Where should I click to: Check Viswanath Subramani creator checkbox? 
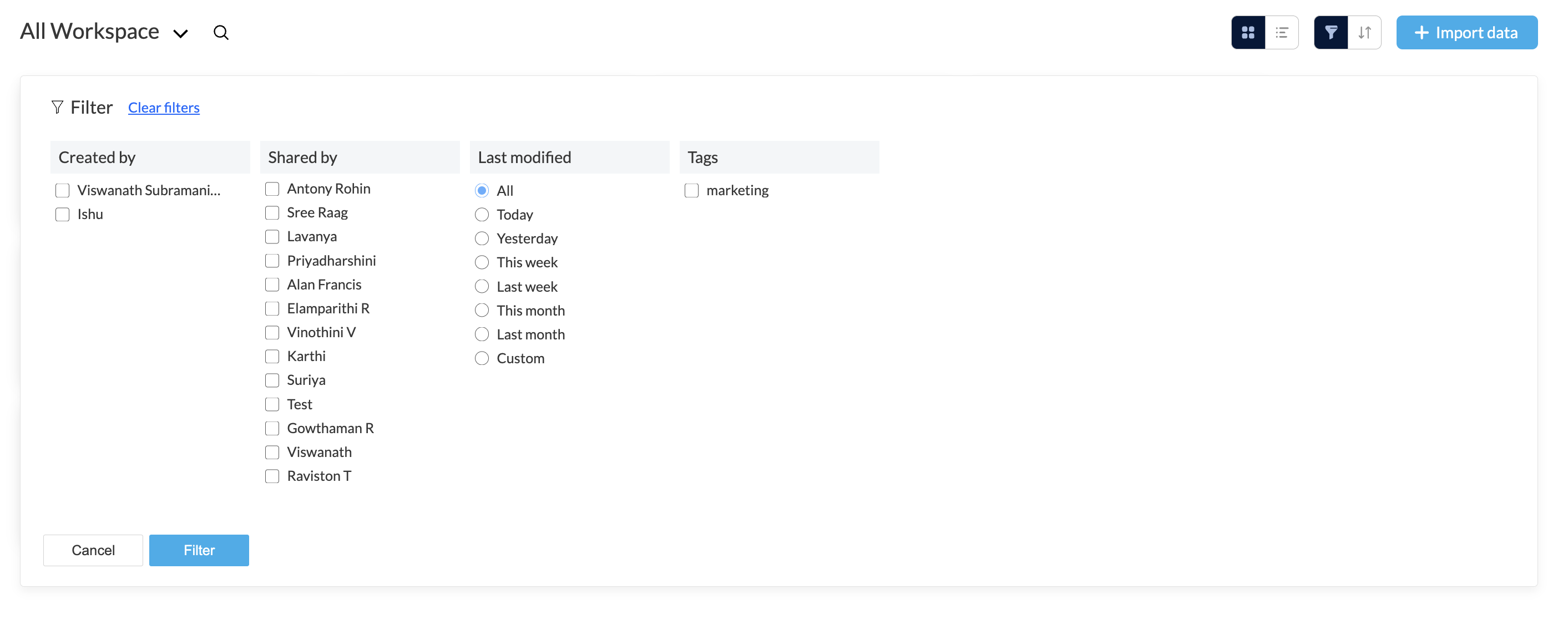pyautogui.click(x=62, y=190)
